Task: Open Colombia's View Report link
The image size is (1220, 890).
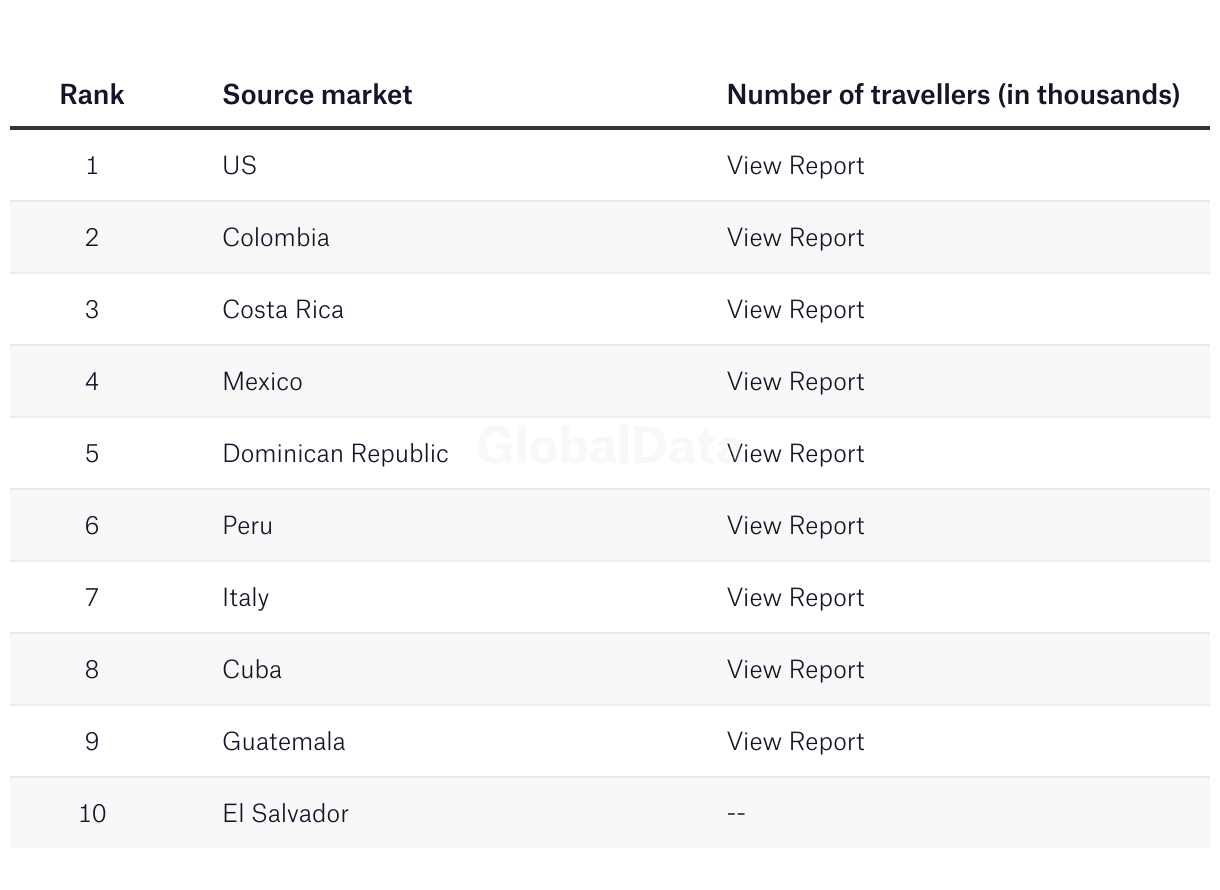Action: 795,237
